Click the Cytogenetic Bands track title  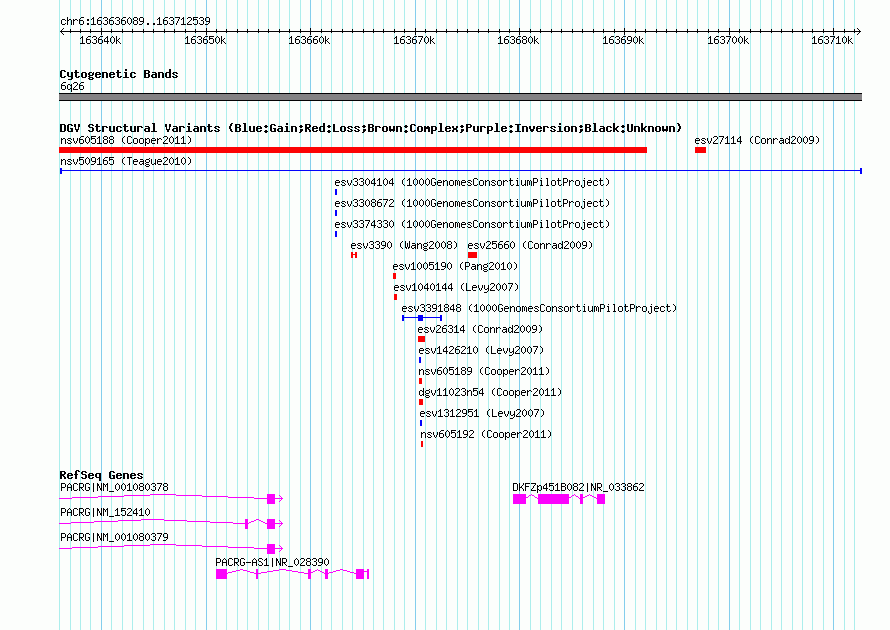pos(119,74)
